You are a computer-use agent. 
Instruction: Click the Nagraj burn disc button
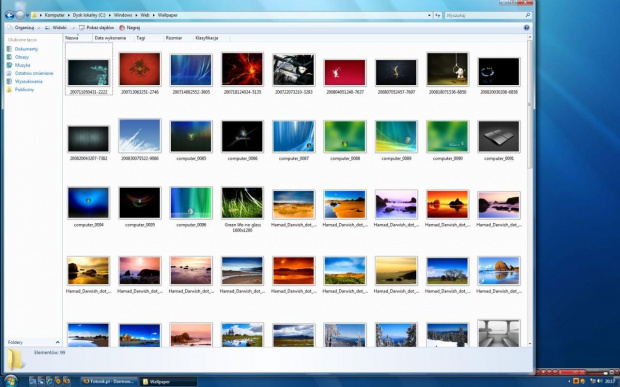(130, 28)
